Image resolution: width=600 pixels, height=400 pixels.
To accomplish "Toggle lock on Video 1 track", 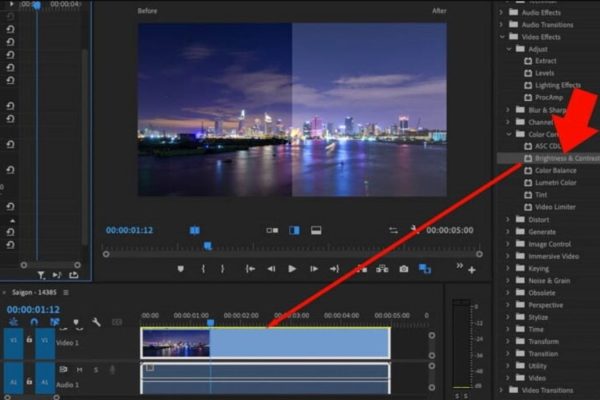I will [30, 340].
